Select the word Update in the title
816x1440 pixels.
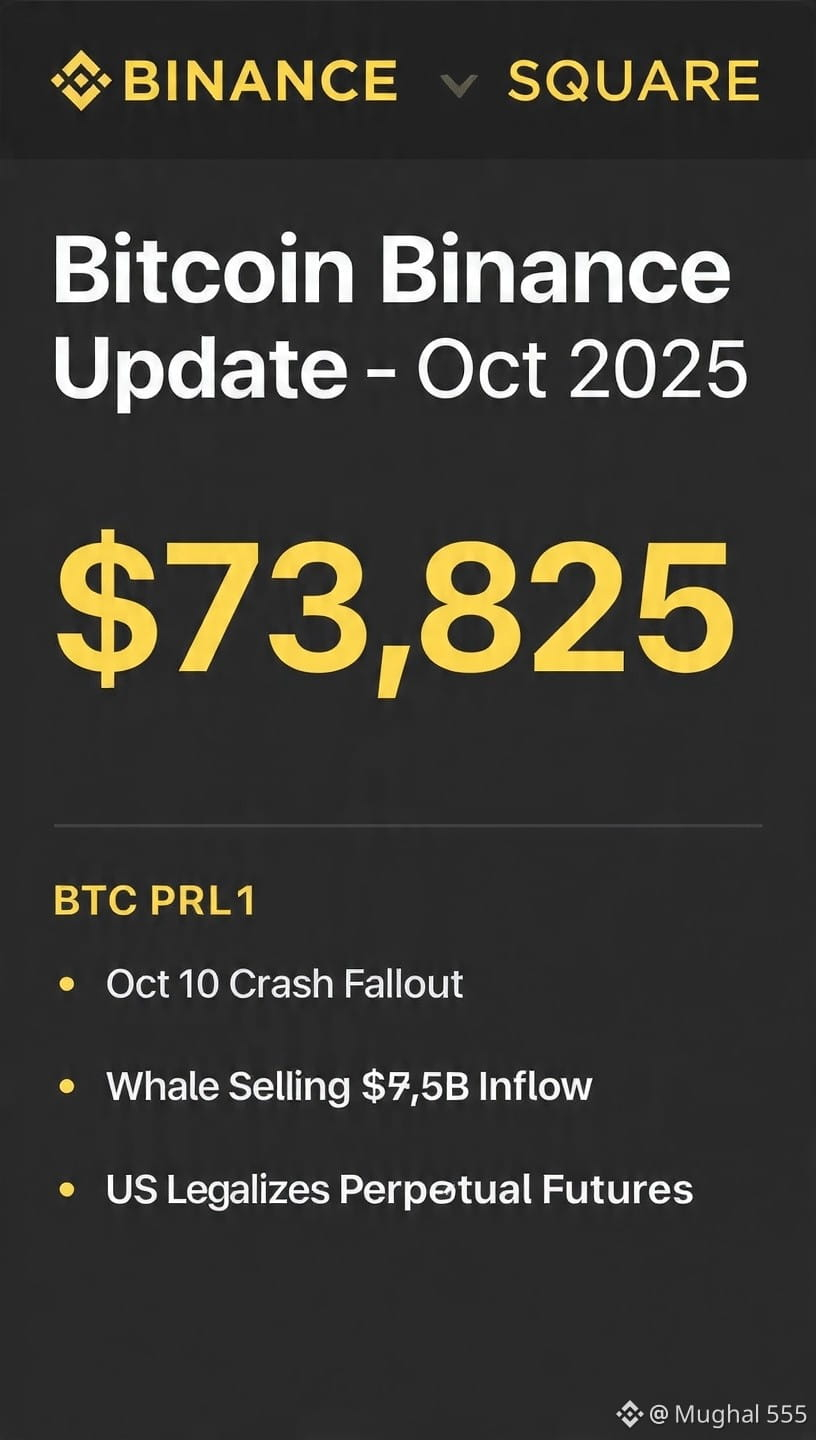click(200, 372)
